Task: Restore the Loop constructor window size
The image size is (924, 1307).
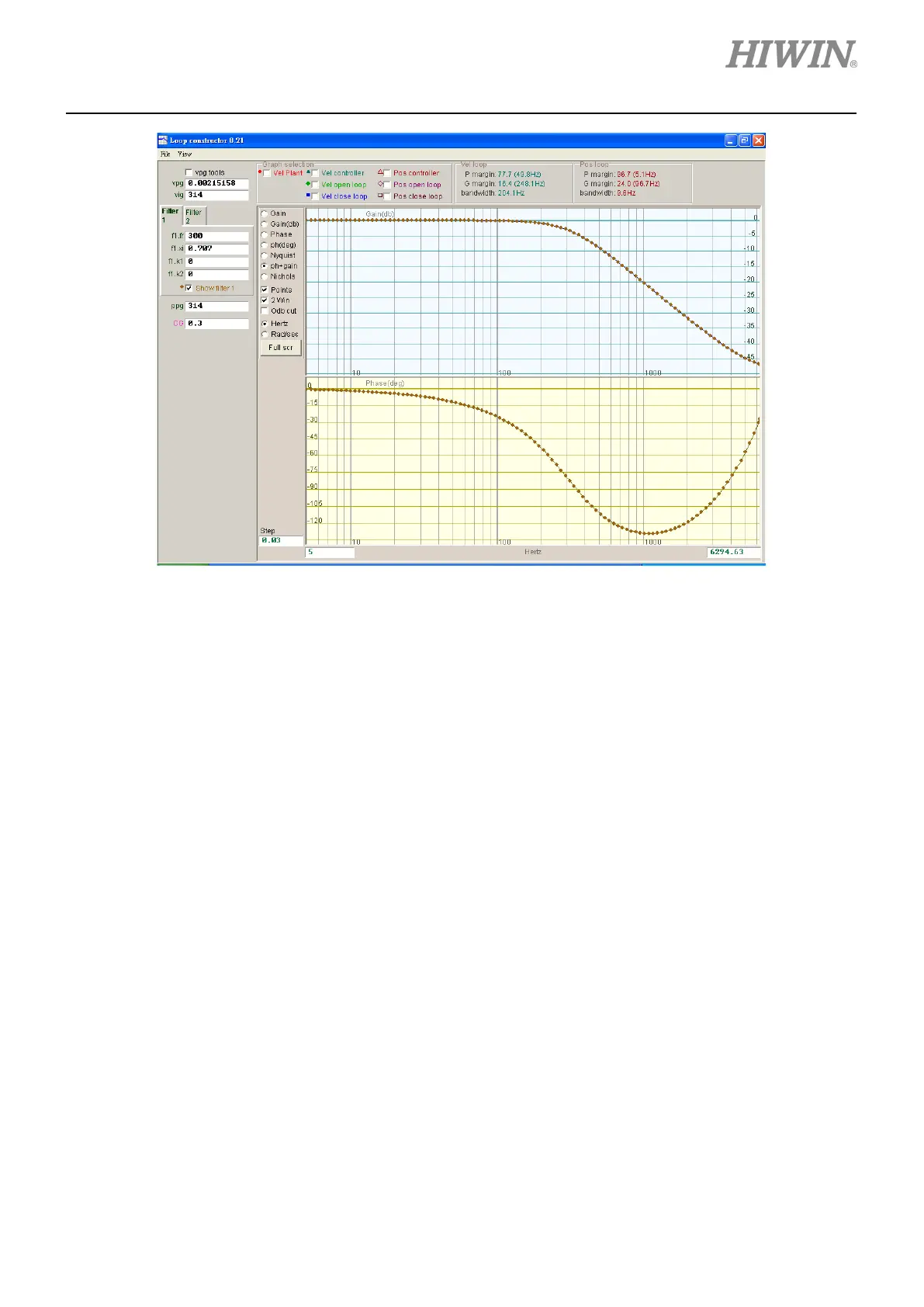Action: click(745, 140)
